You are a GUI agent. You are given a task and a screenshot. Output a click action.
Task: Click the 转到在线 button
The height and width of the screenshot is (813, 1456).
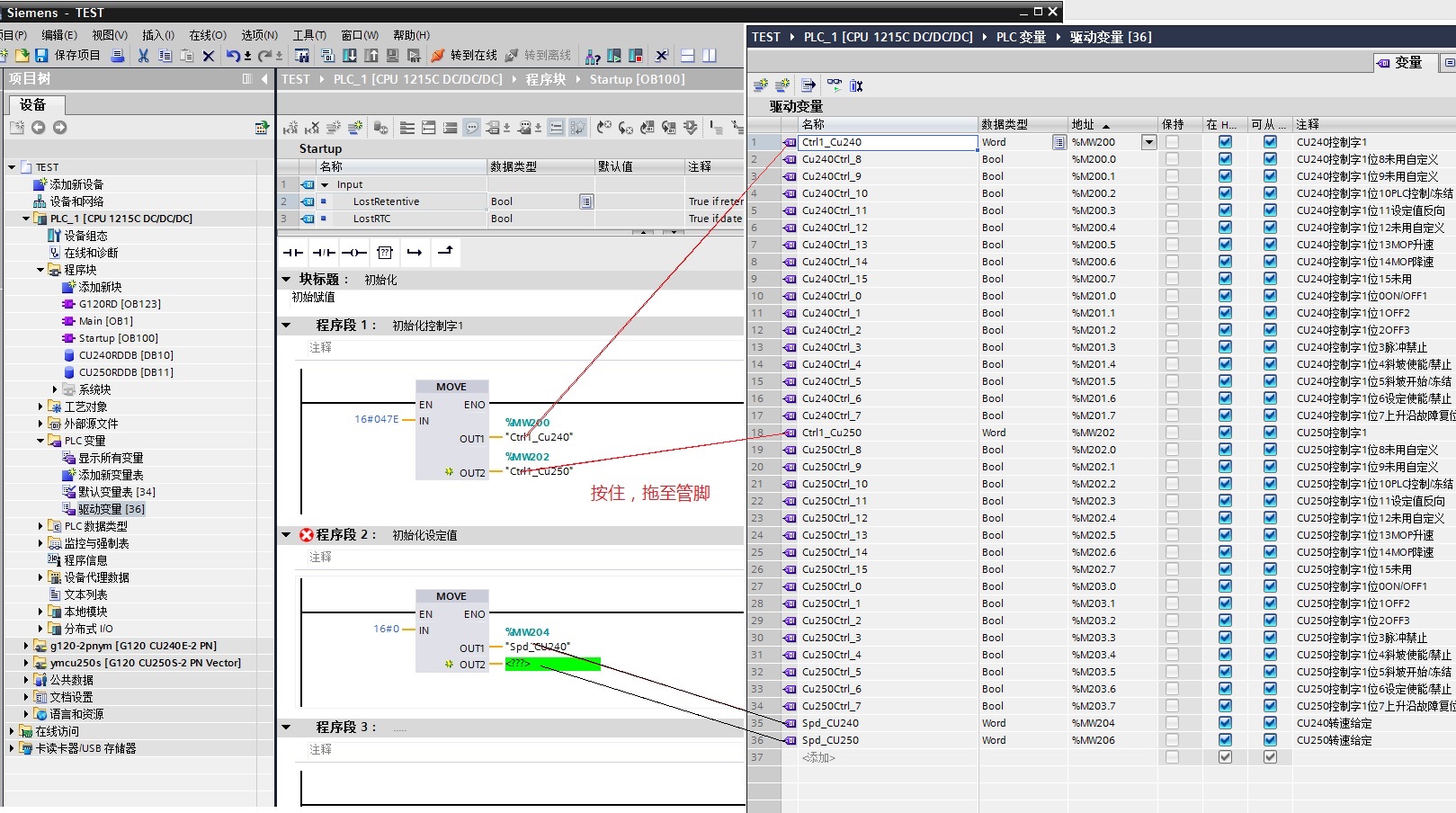(464, 56)
